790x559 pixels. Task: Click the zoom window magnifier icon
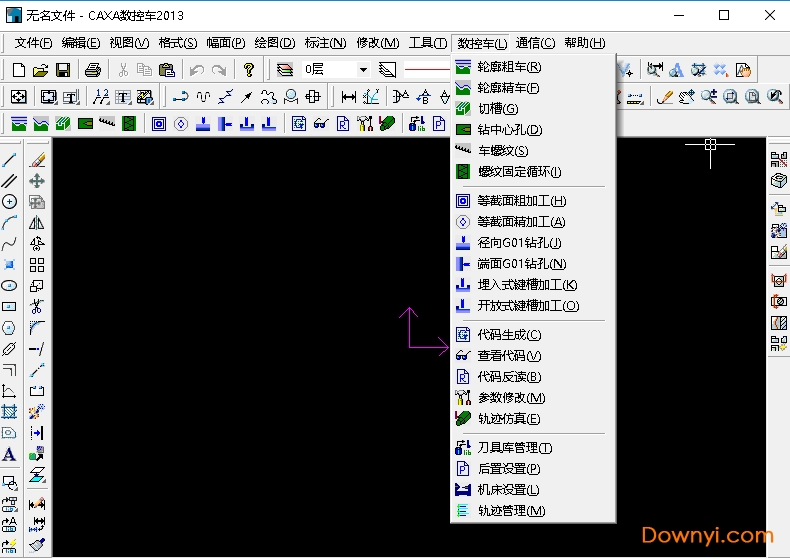(x=731, y=97)
